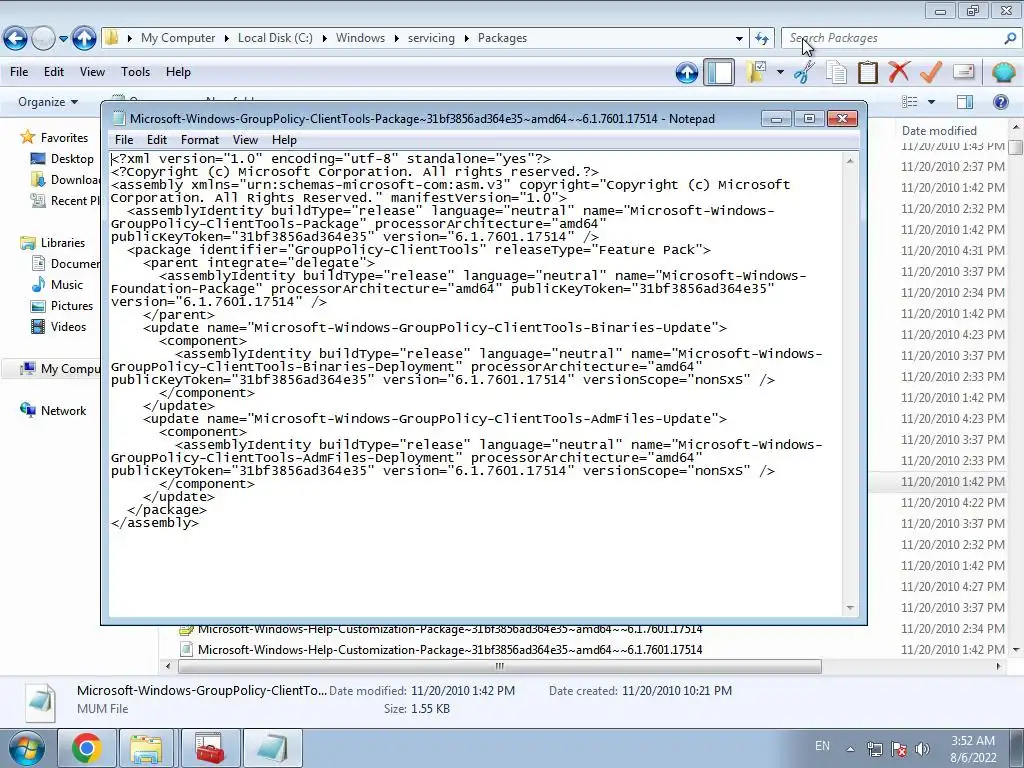Image resolution: width=1024 pixels, height=768 pixels.
Task: Open the Notepad Edit menu
Action: point(157,140)
